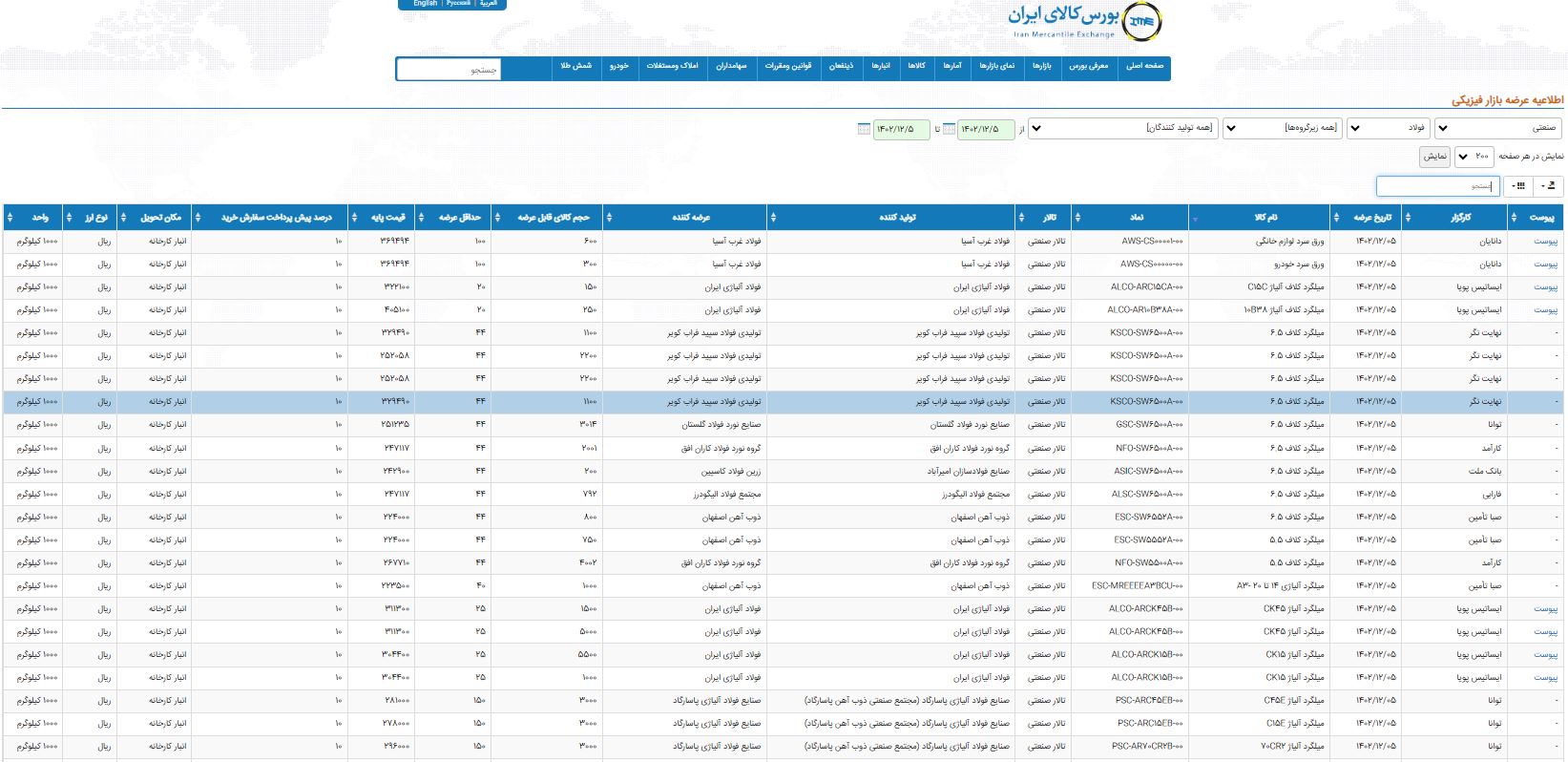Select symbol cell PSC-ARC45EB-00
This screenshot has height=762, width=1568.
(x=1131, y=701)
